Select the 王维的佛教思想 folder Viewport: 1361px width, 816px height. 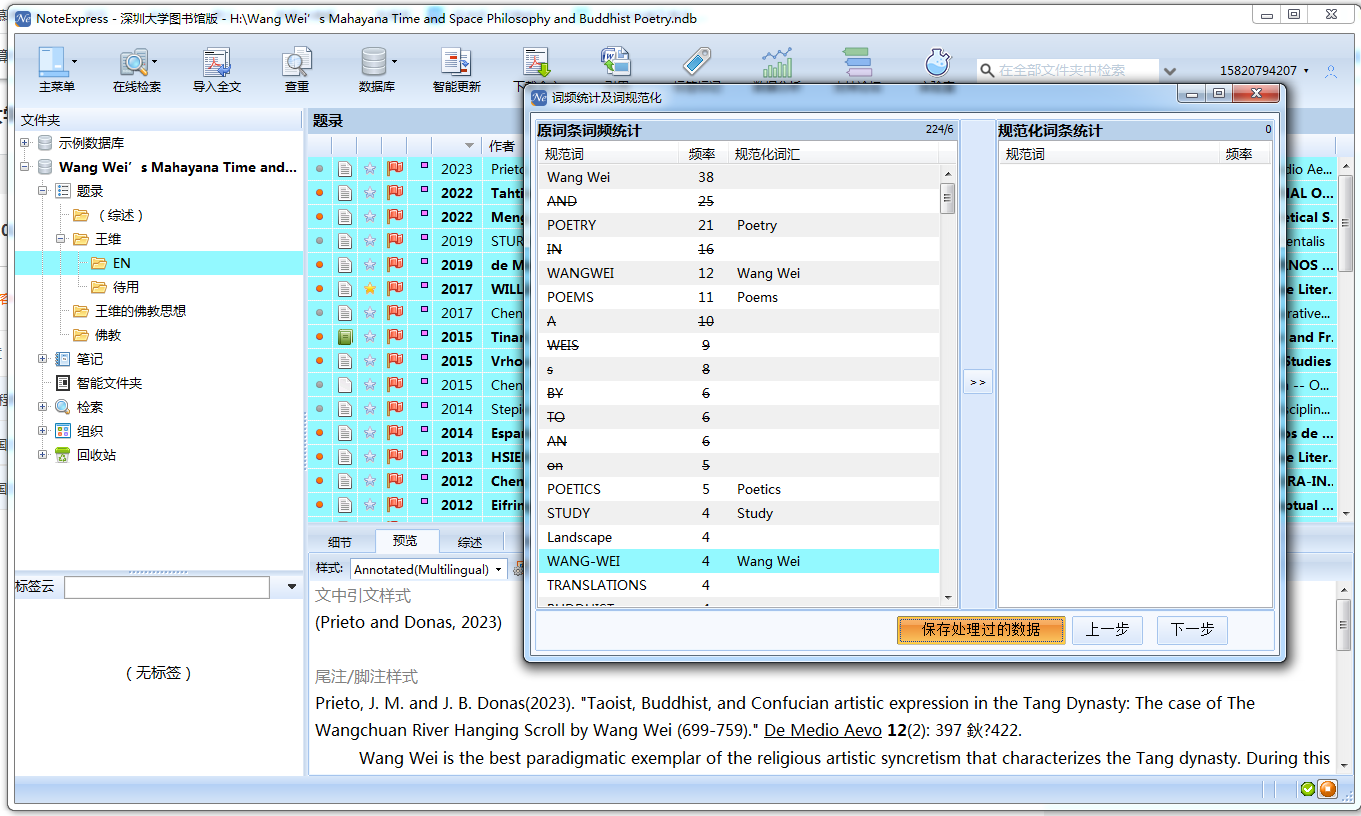[140, 311]
